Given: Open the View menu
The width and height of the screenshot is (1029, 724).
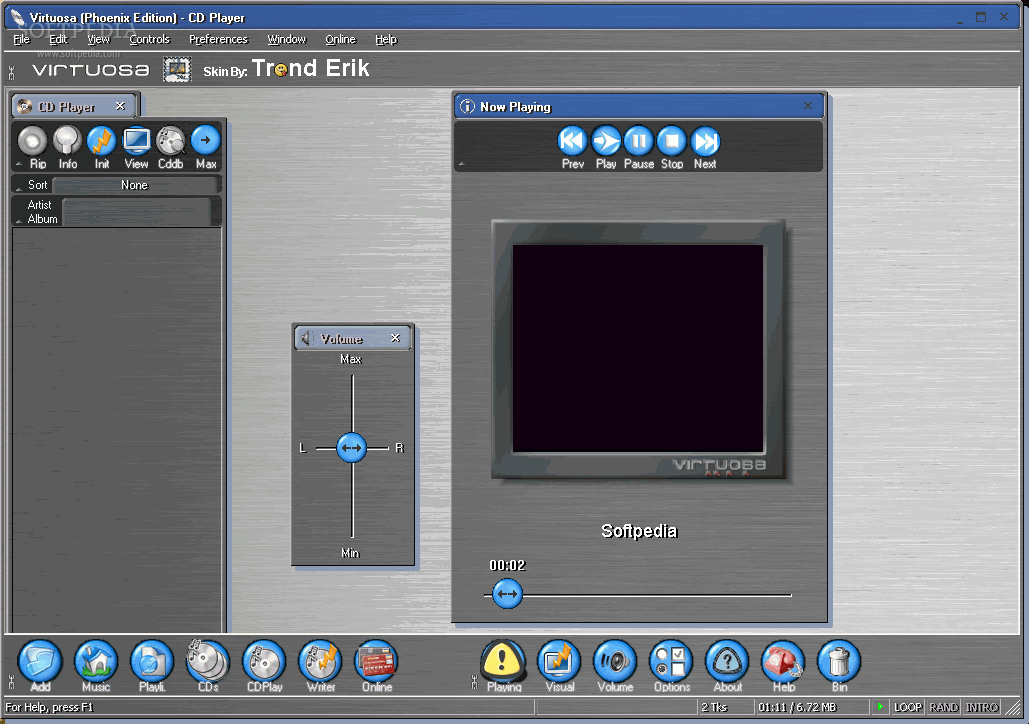Looking at the screenshot, I should (99, 39).
